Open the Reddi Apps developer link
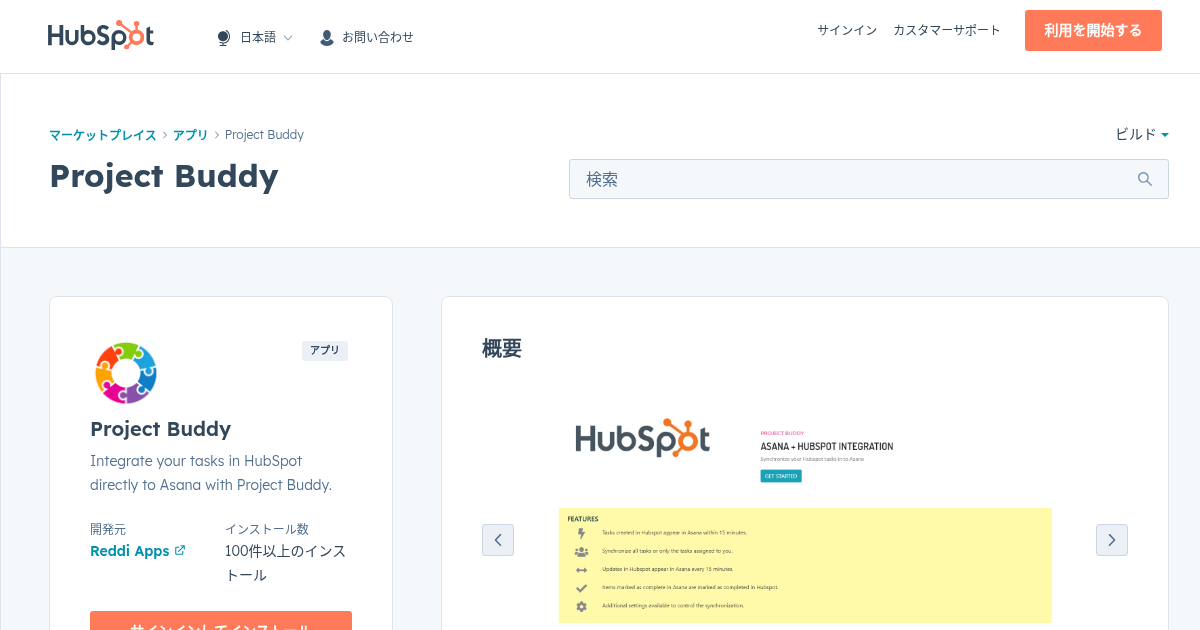This screenshot has width=1200, height=630. click(x=130, y=551)
